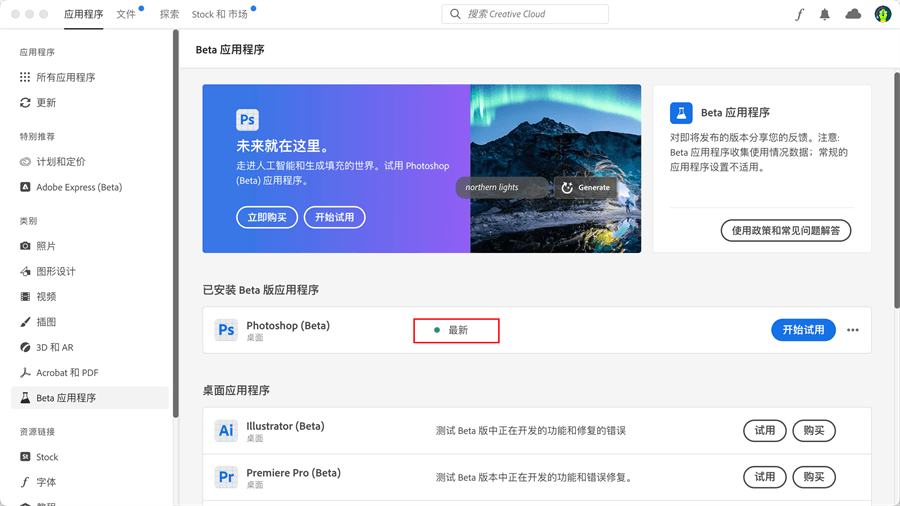This screenshot has height=506, width=900.
Task: Click the Premiere Pro (Beta) name text
Action: [293, 473]
